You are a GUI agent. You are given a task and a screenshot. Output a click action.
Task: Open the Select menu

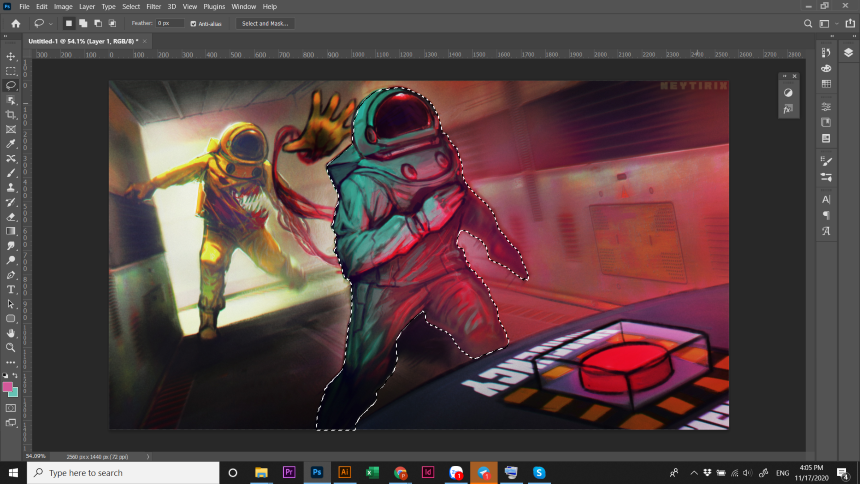point(131,6)
